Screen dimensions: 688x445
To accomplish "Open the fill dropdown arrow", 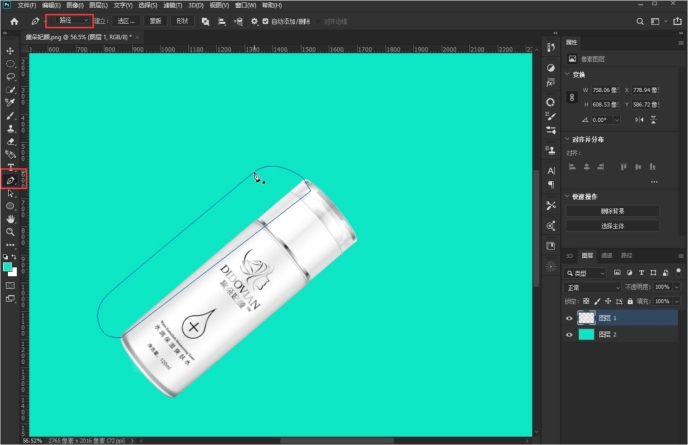I will 677,301.
